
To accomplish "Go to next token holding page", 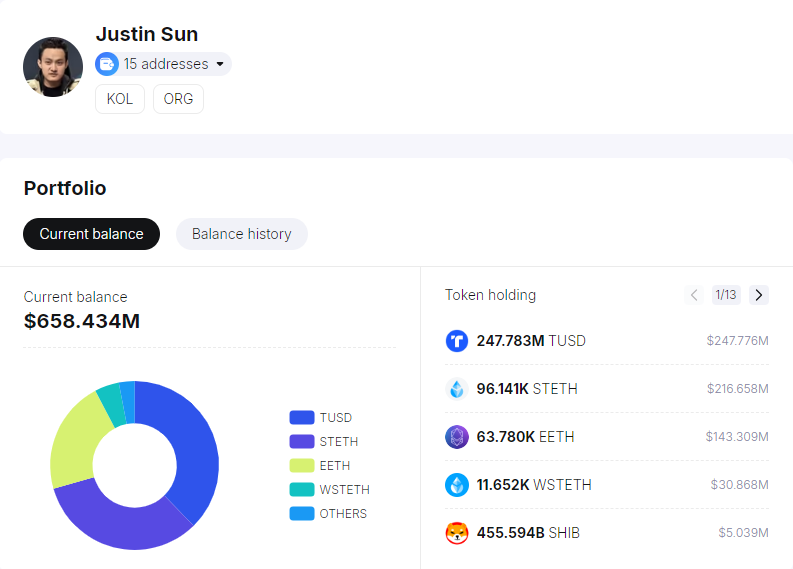I will [x=759, y=295].
